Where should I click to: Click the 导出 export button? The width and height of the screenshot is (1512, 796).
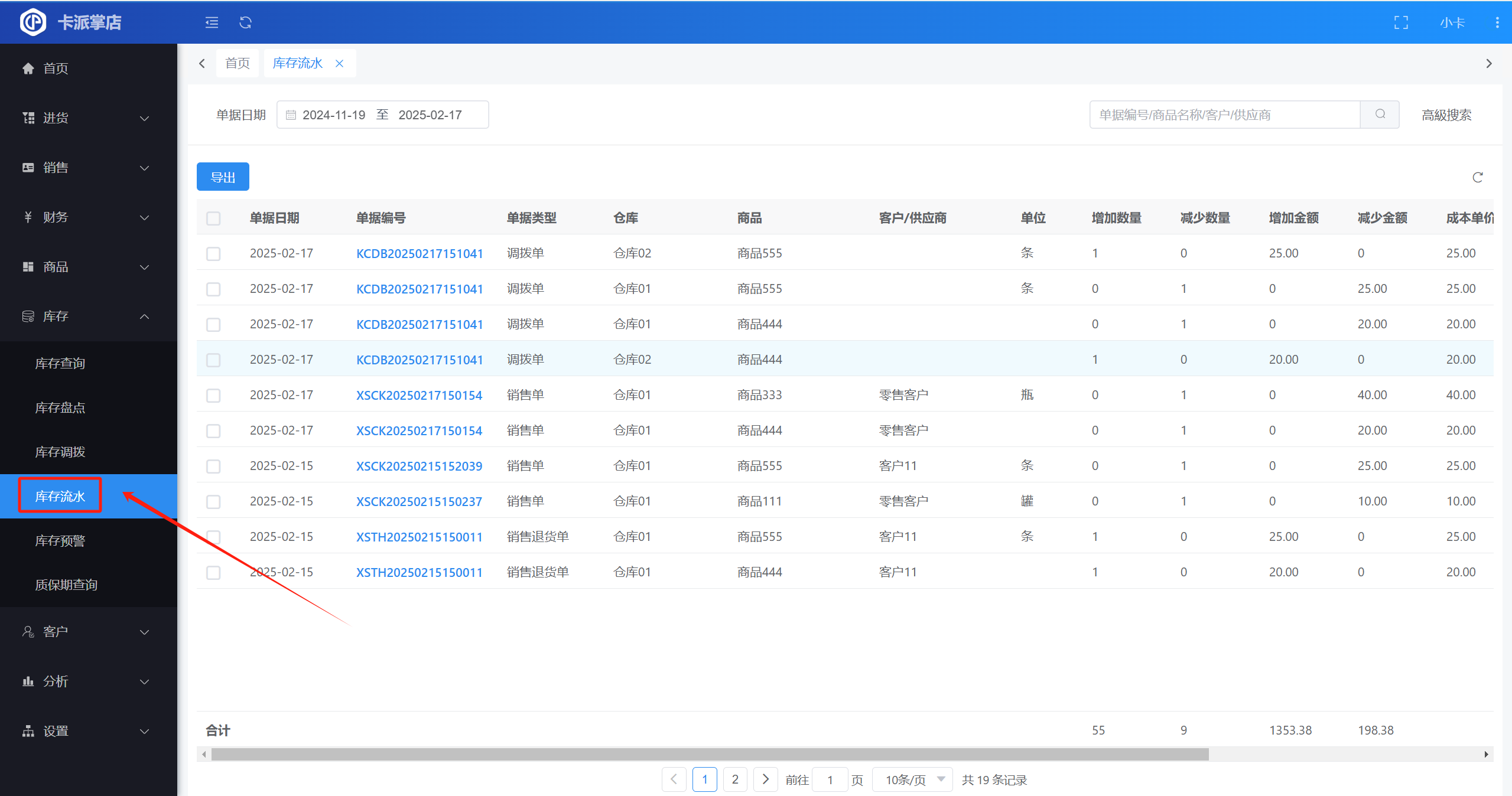tap(223, 177)
